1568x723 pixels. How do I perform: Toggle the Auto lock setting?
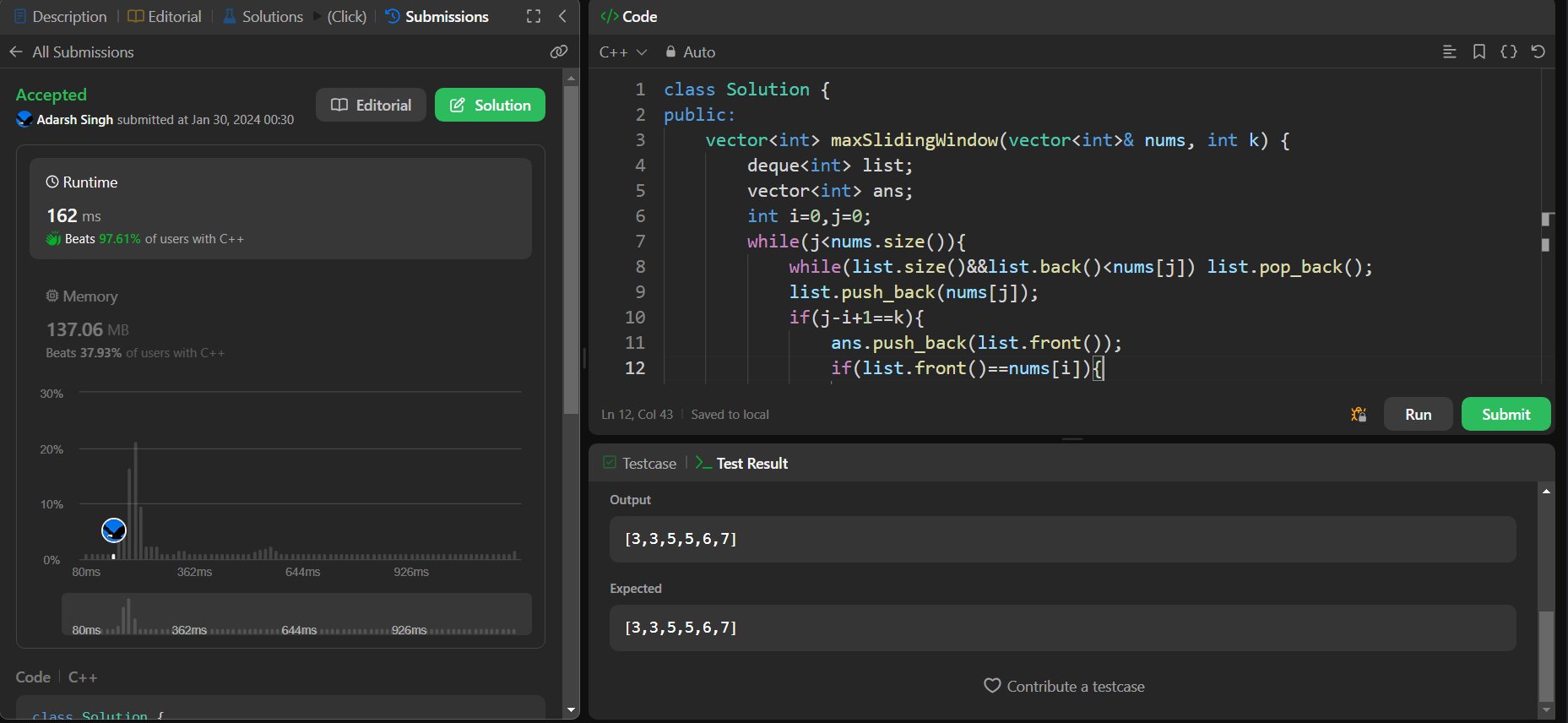(x=691, y=52)
